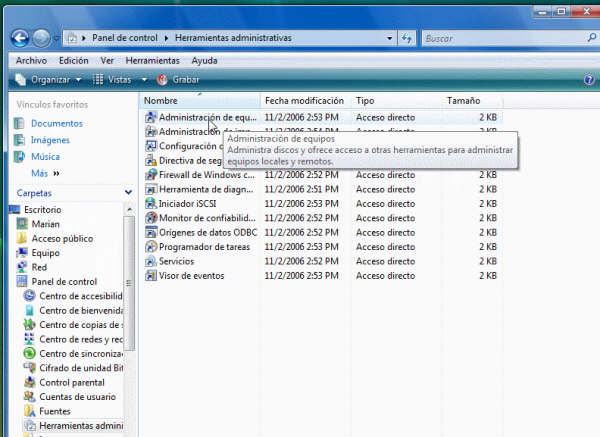
Task: Open the Archivo menu
Action: 31,60
